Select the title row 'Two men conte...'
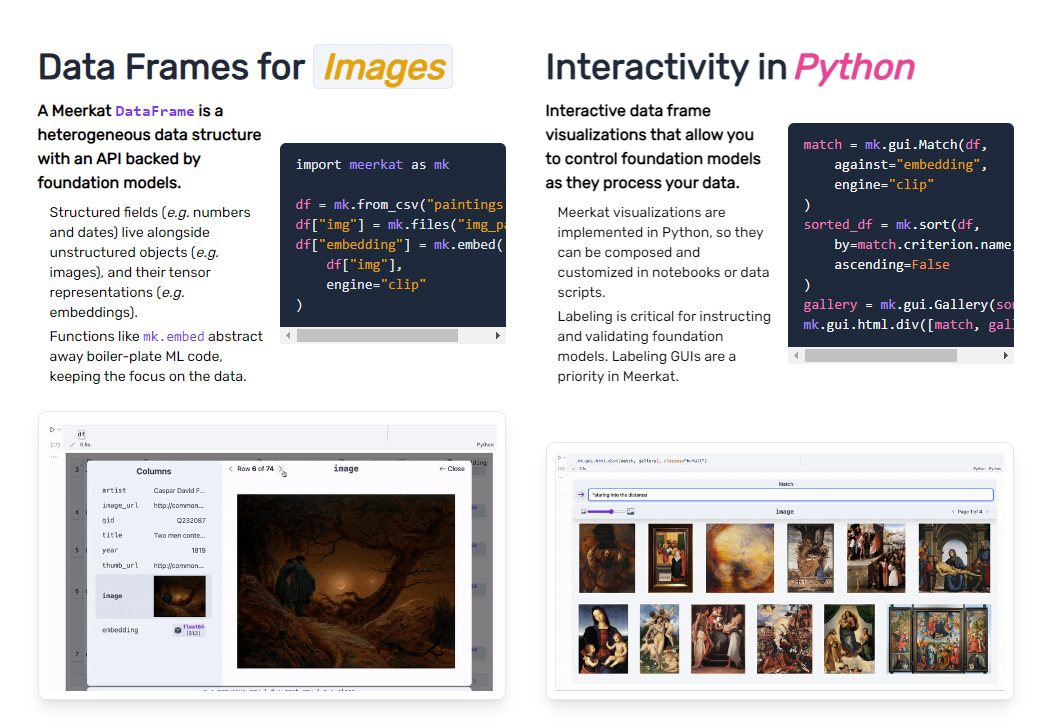The height and width of the screenshot is (728, 1054). (x=153, y=535)
